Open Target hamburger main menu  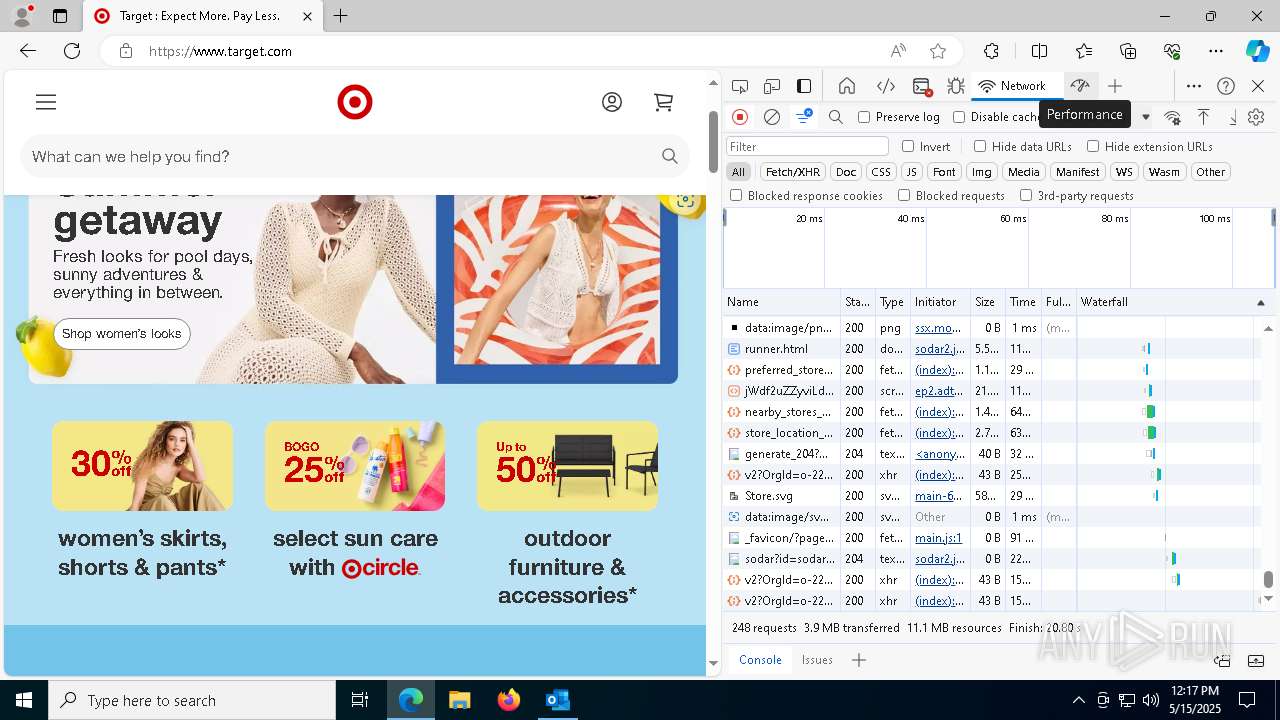(46, 102)
